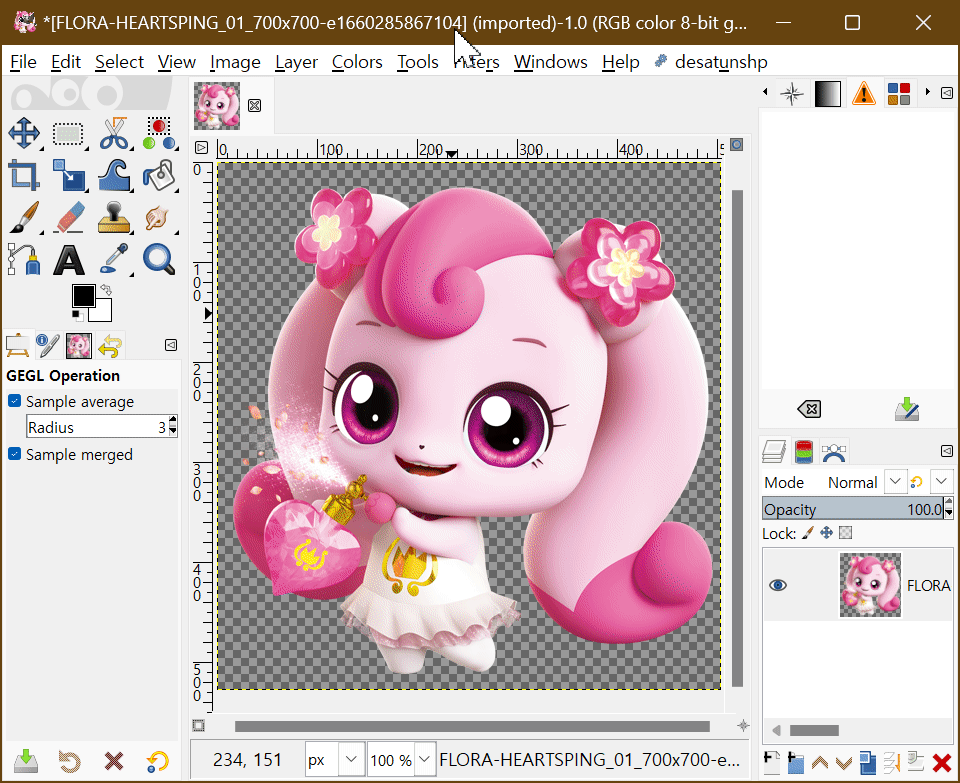Viewport: 960px width, 783px height.
Task: Toggle Sample average checkbox
Action: coord(14,401)
